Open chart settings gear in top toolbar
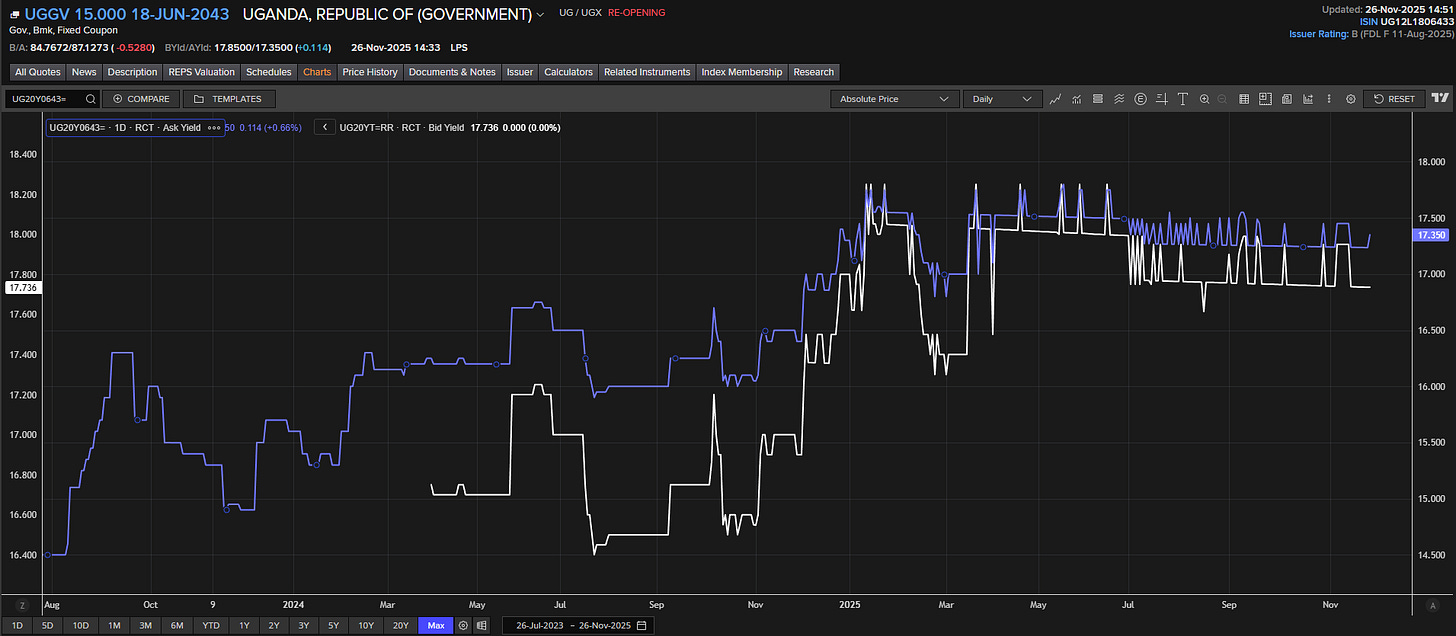The height and width of the screenshot is (636, 1456). pyautogui.click(x=1351, y=99)
